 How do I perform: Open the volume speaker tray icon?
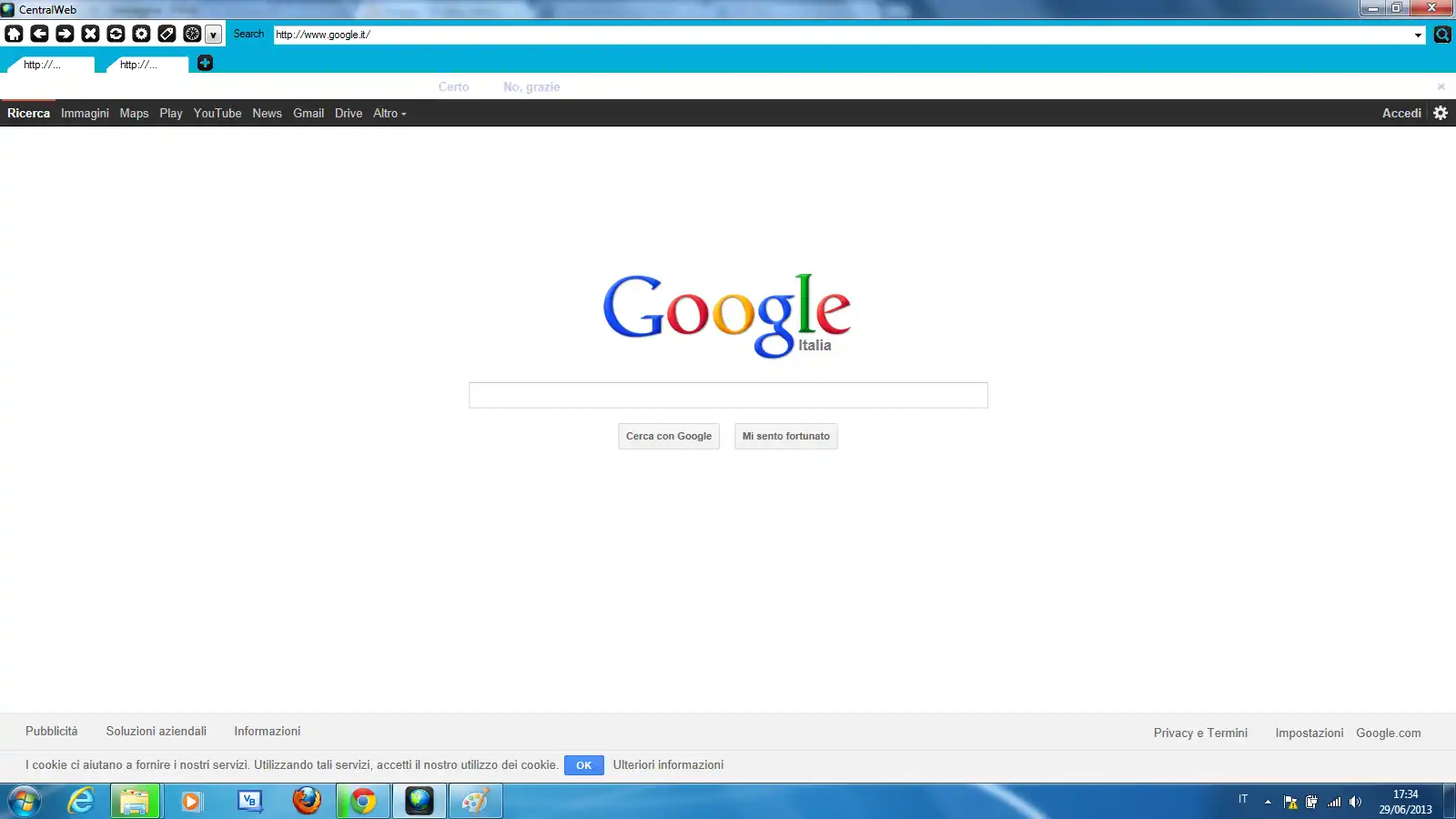tap(1355, 802)
